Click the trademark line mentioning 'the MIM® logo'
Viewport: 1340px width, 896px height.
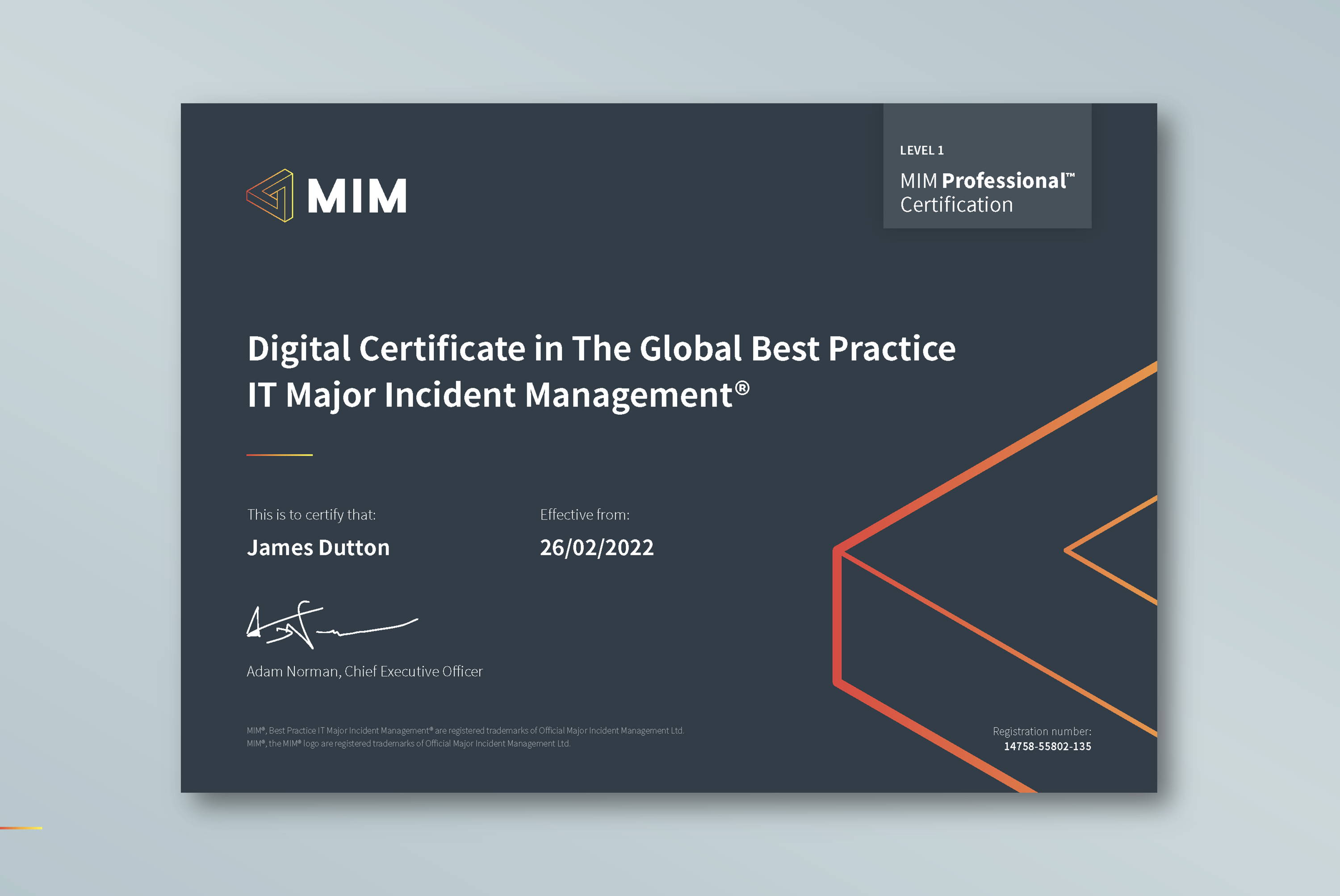pos(409,743)
